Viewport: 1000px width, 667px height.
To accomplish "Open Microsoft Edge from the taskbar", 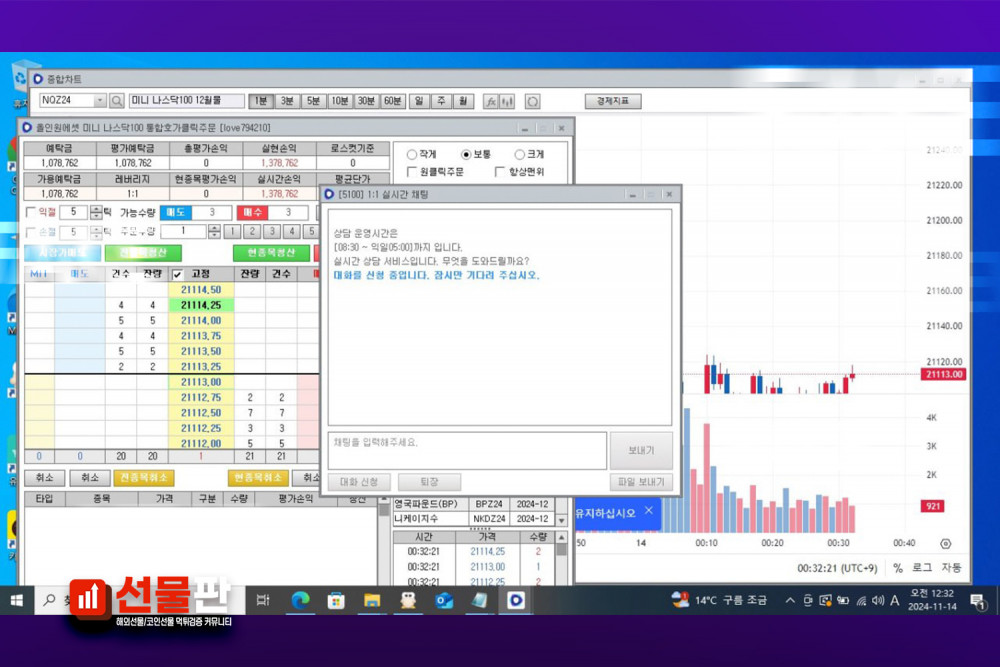I will click(300, 600).
